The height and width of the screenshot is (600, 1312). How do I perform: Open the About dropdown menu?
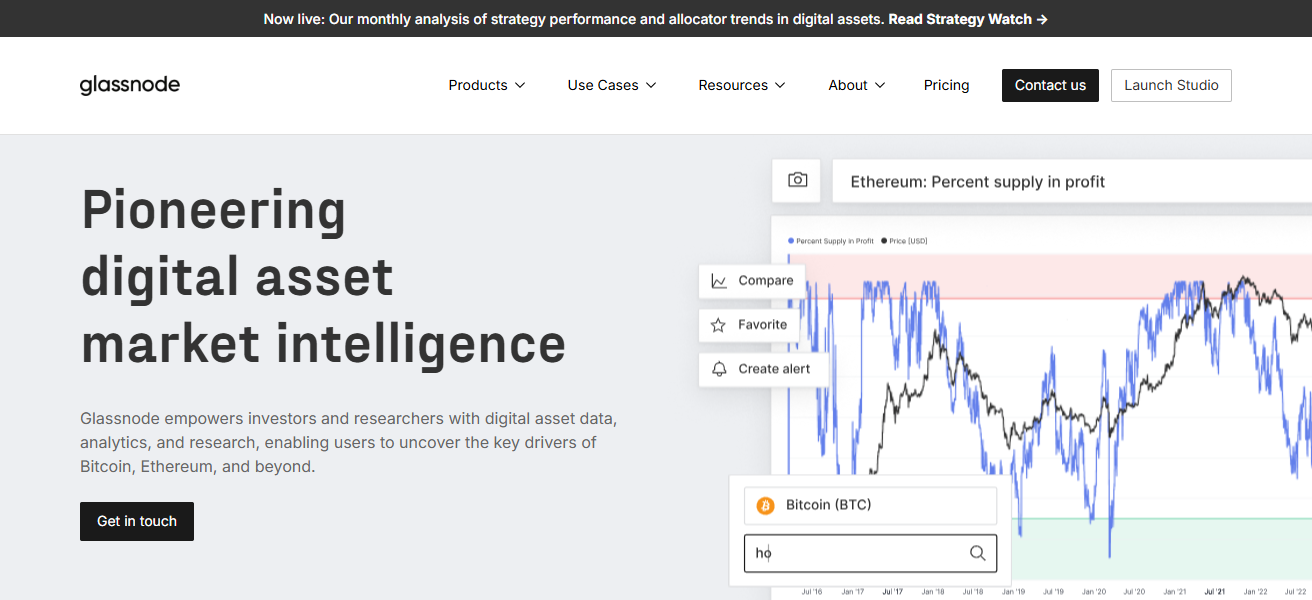tap(856, 85)
